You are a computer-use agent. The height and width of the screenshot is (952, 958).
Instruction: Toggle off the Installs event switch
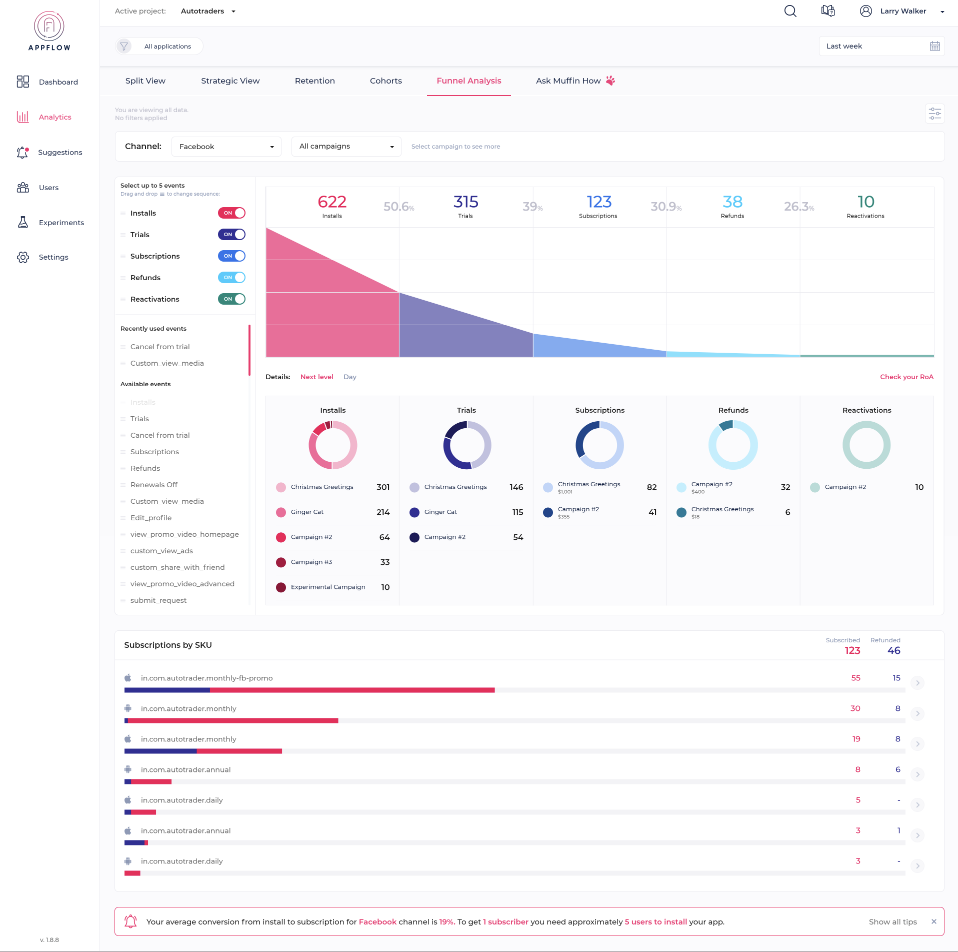point(231,213)
